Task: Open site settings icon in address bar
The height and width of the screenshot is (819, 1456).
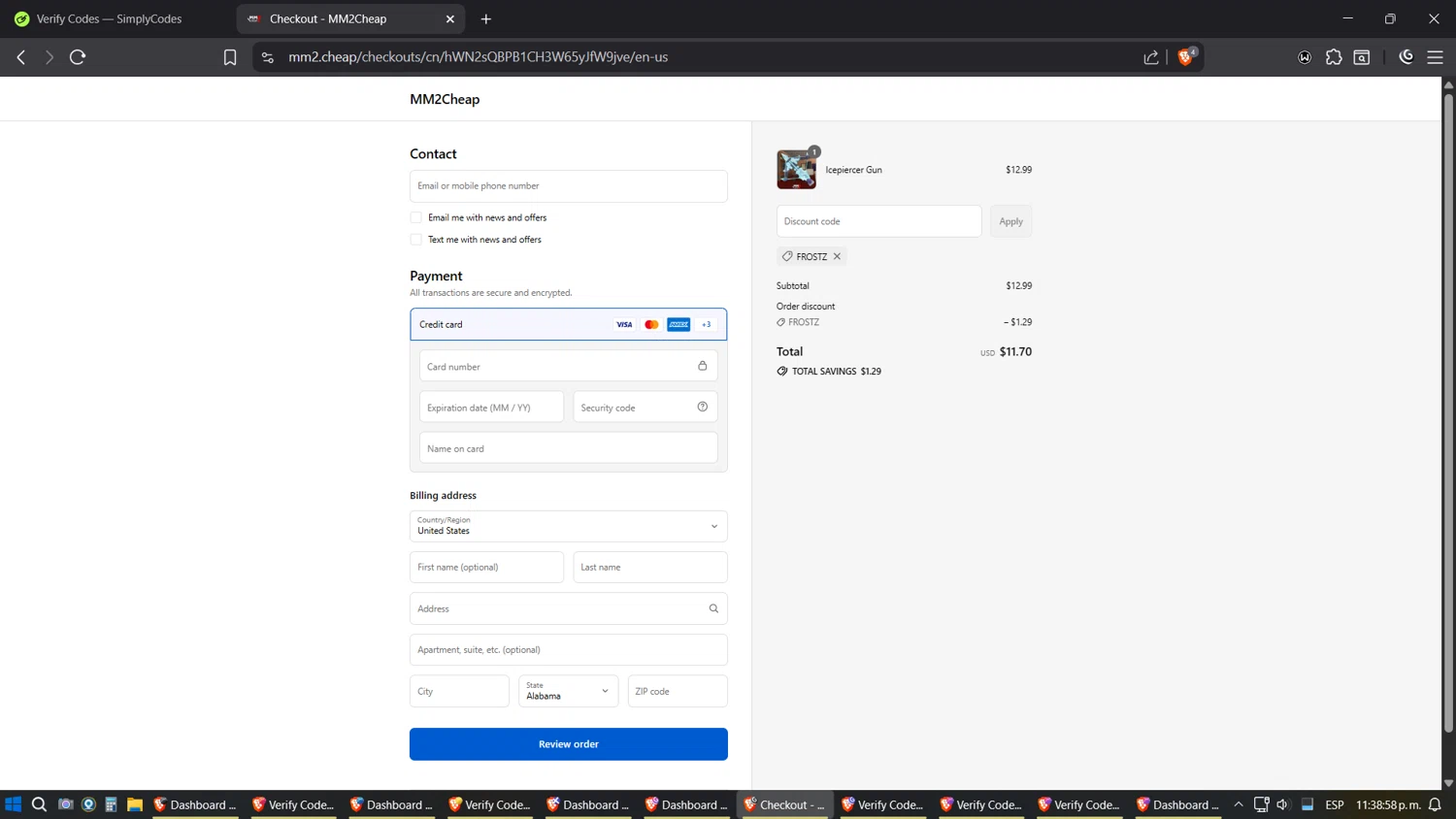Action: (268, 57)
